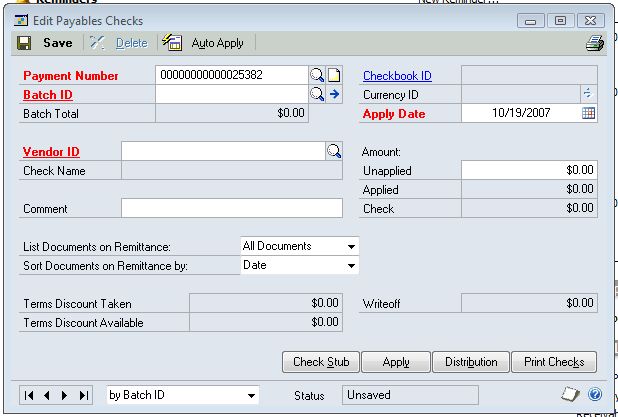The height and width of the screenshot is (417, 618).
Task: Click the Applied amount value
Action: pos(579,189)
